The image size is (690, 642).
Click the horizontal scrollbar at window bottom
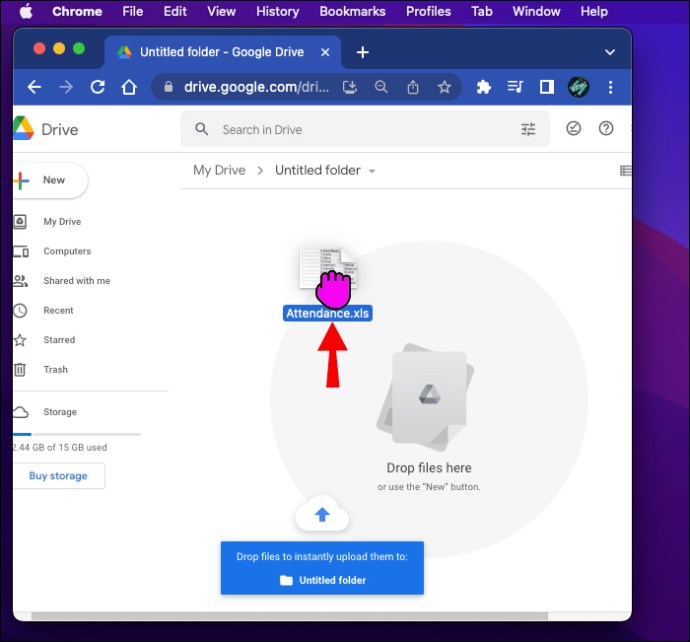pos(290,616)
